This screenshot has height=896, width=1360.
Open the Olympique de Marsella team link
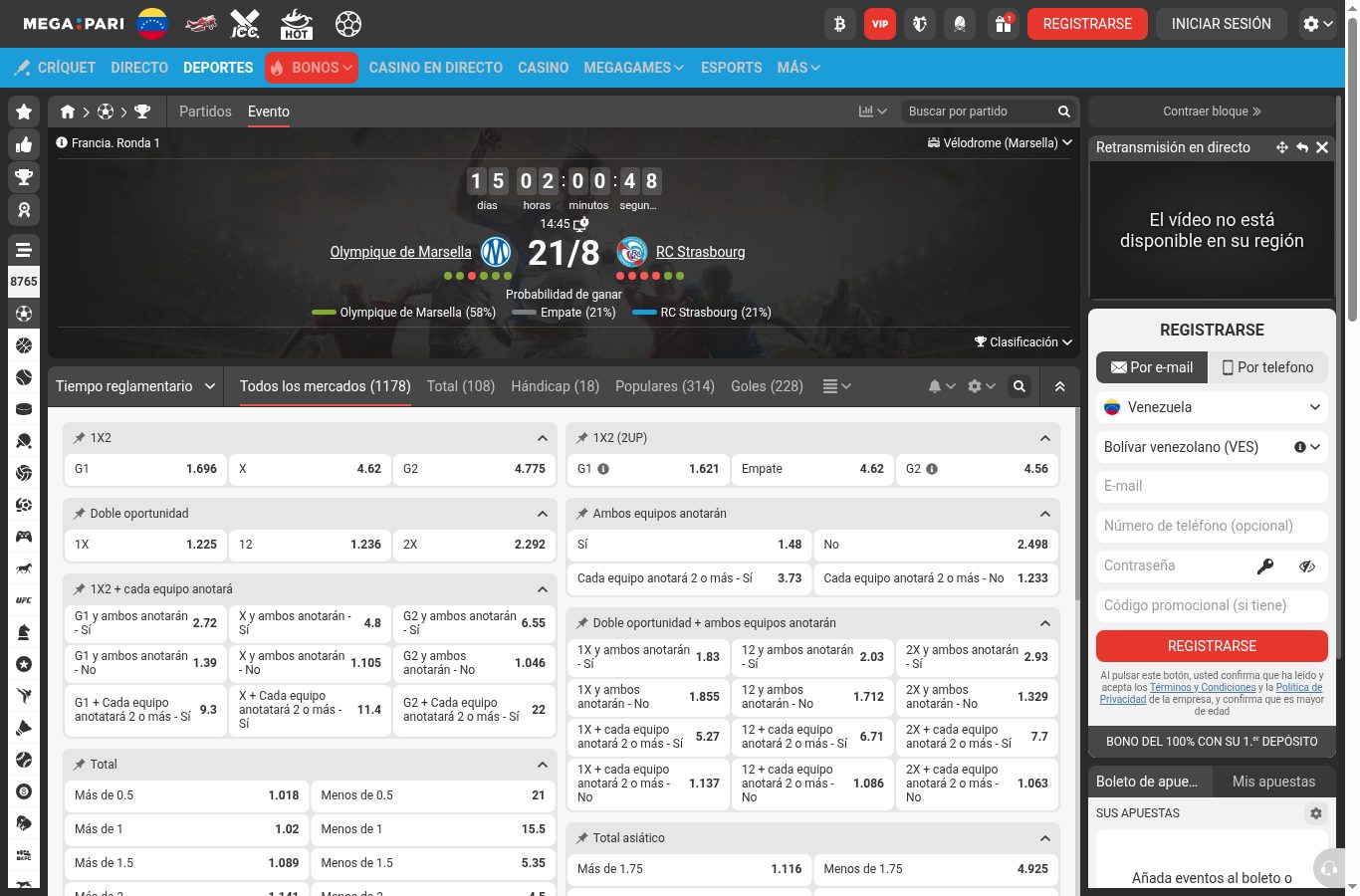(x=400, y=252)
